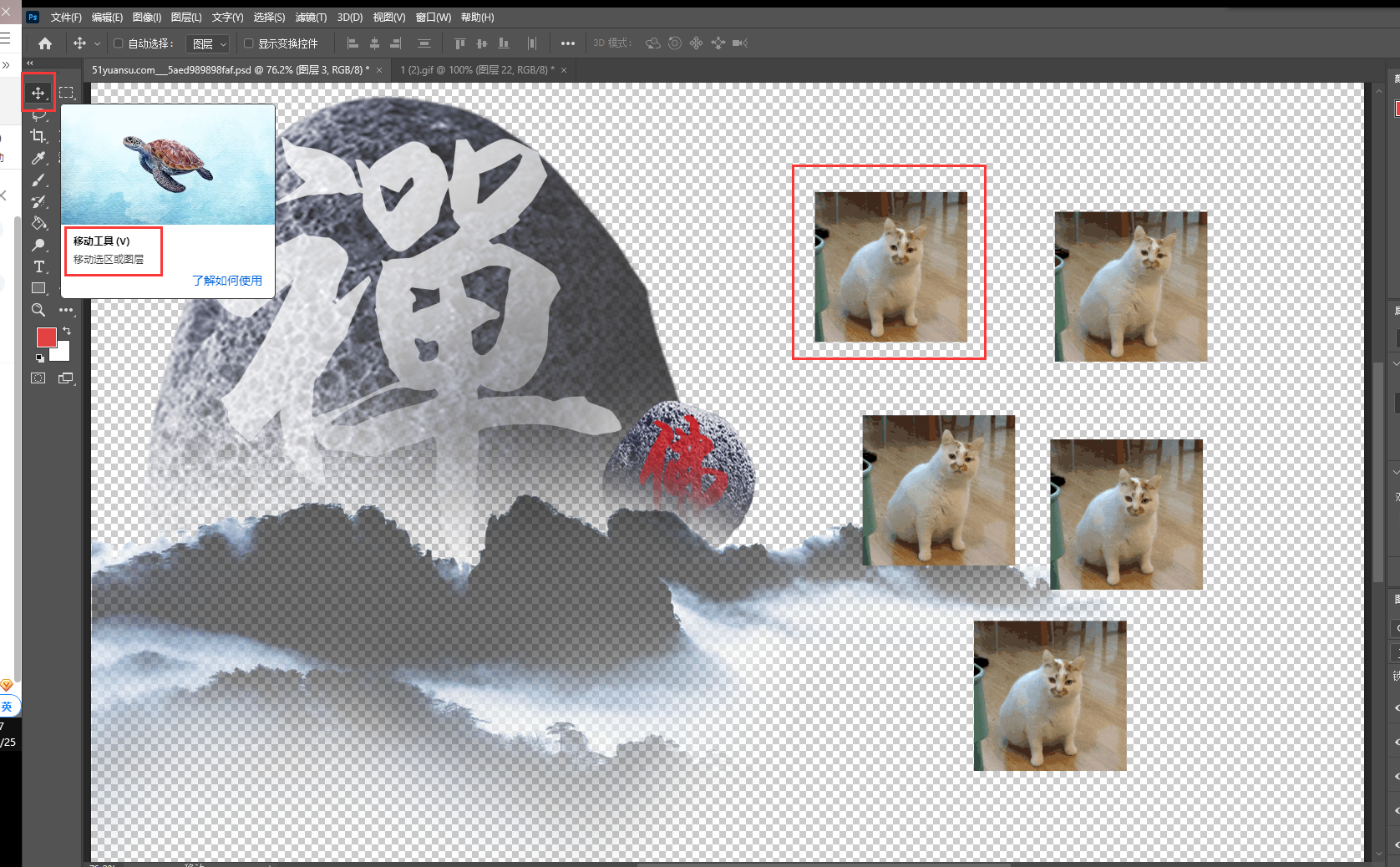The height and width of the screenshot is (867, 1400).
Task: Select the Rectangle shape tool
Action: (38, 288)
